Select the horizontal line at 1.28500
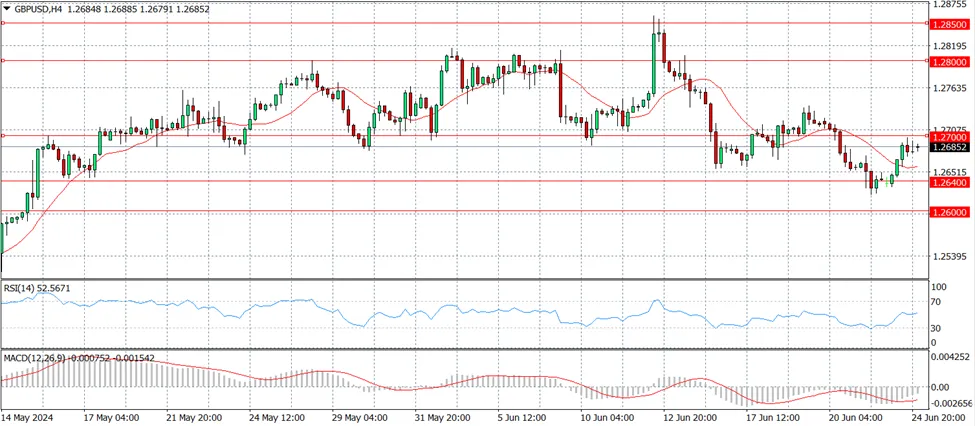 tap(465, 23)
